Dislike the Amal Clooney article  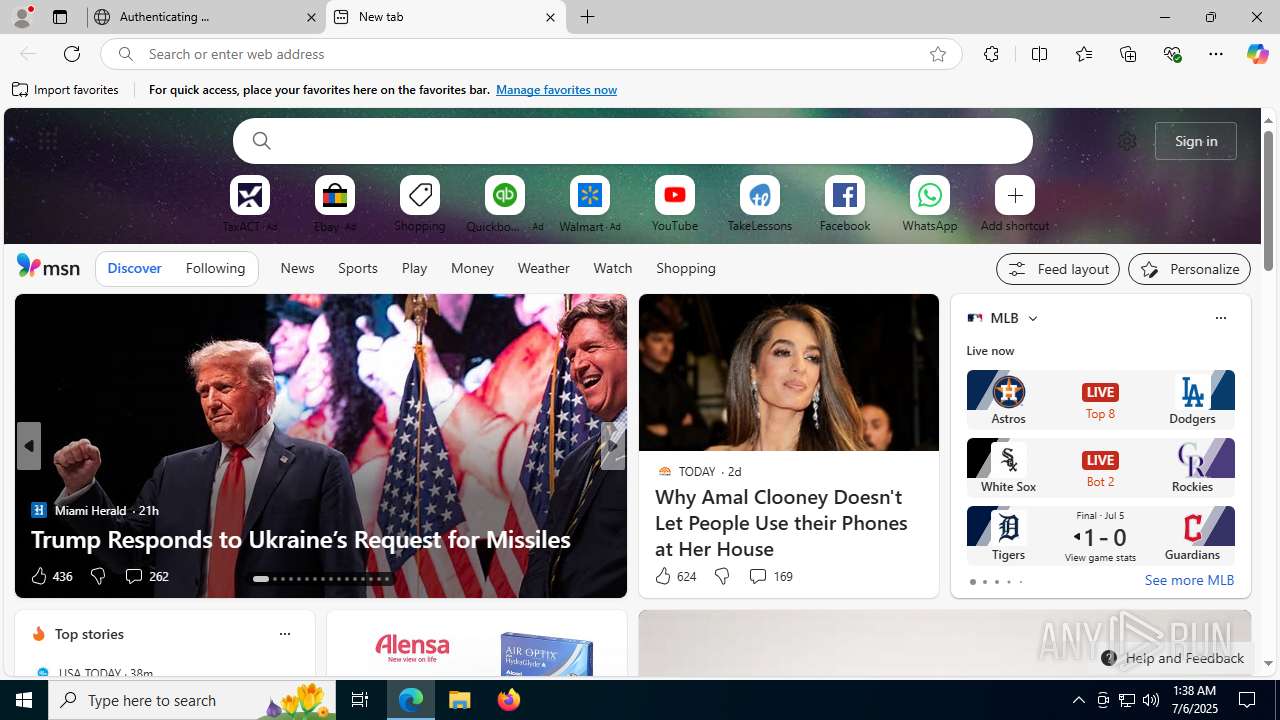[721, 576]
